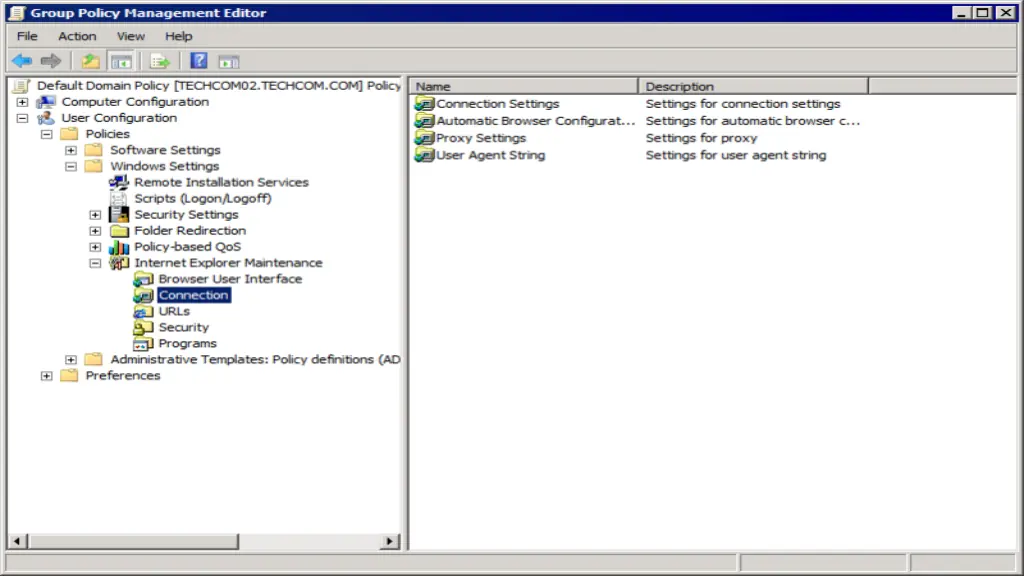Click the Automatic Browser Configuration item icon
This screenshot has height=576, width=1024.
(x=424, y=121)
